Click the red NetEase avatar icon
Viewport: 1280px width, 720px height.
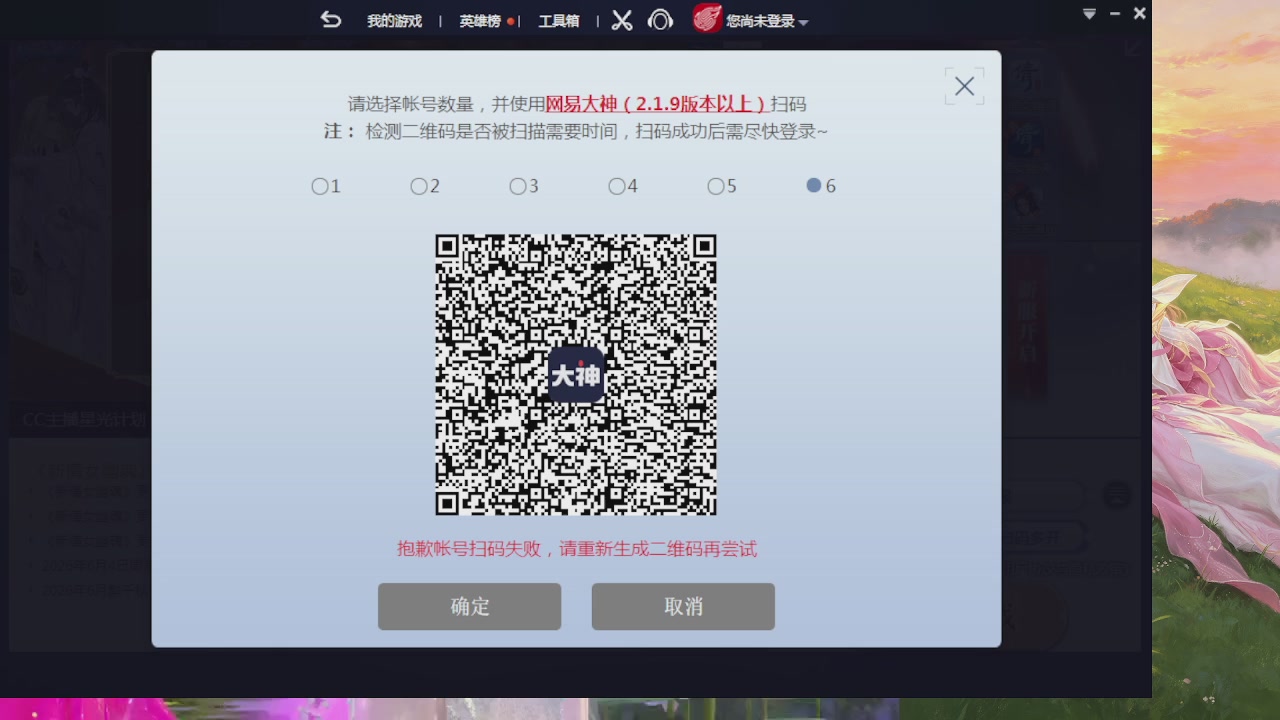pos(707,19)
